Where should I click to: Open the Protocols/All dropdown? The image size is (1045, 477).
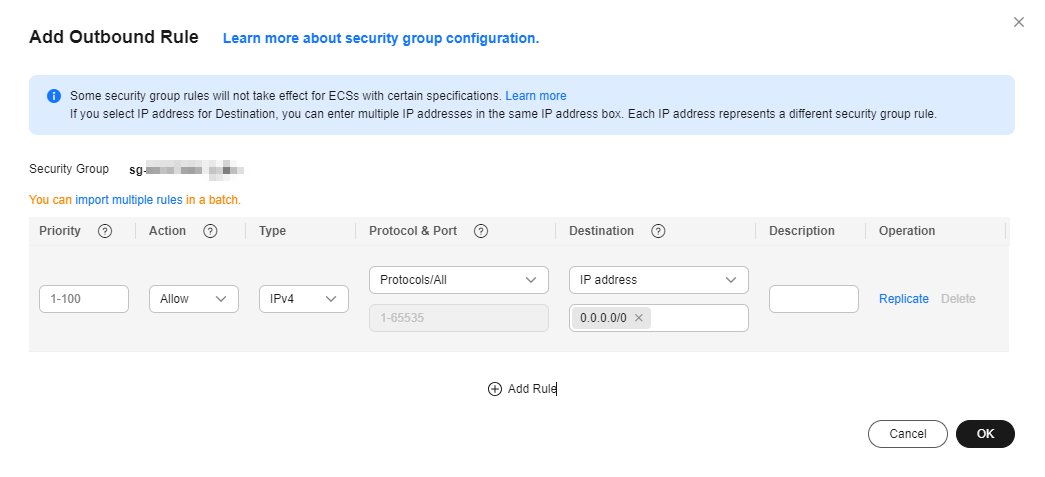(459, 280)
